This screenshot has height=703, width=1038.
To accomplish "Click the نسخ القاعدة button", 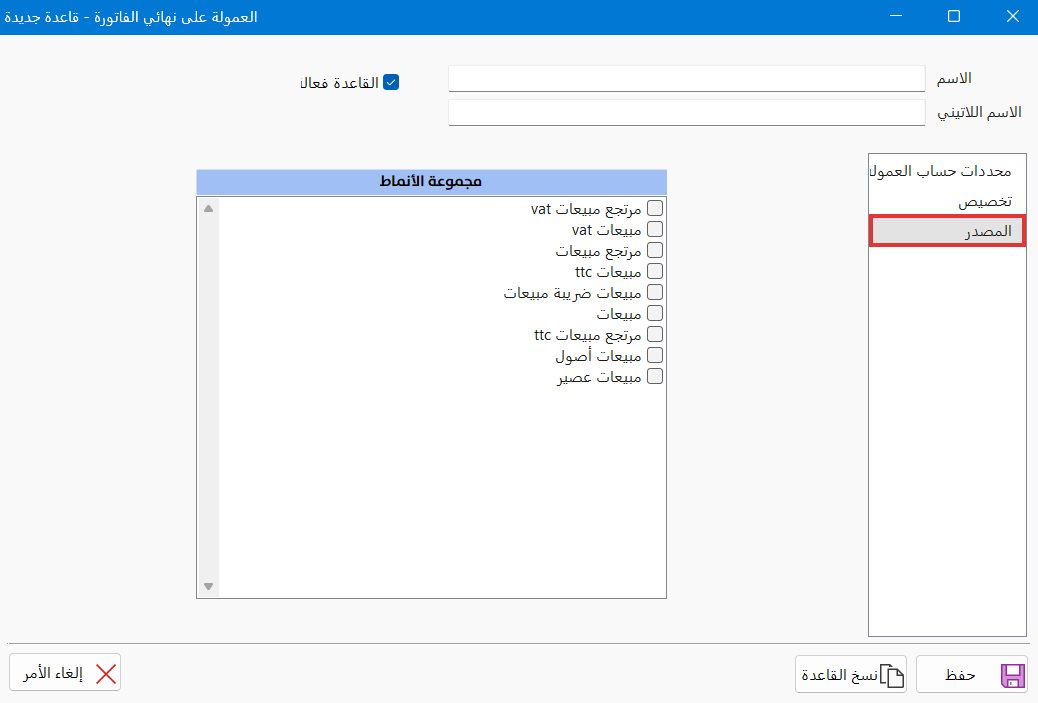I will [x=851, y=675].
